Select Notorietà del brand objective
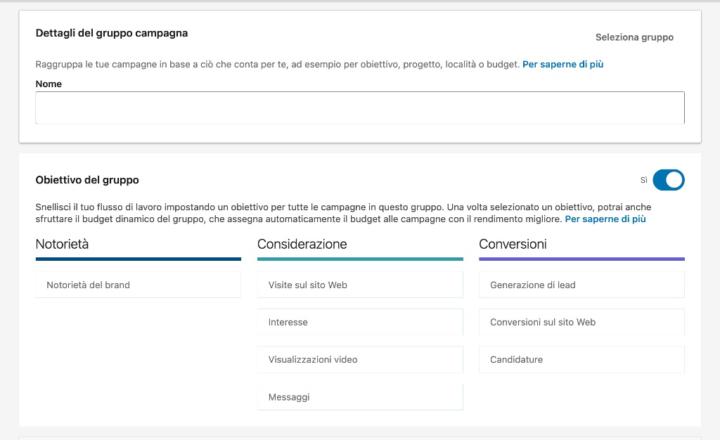Screen dimensions: 720x440 point(138,285)
